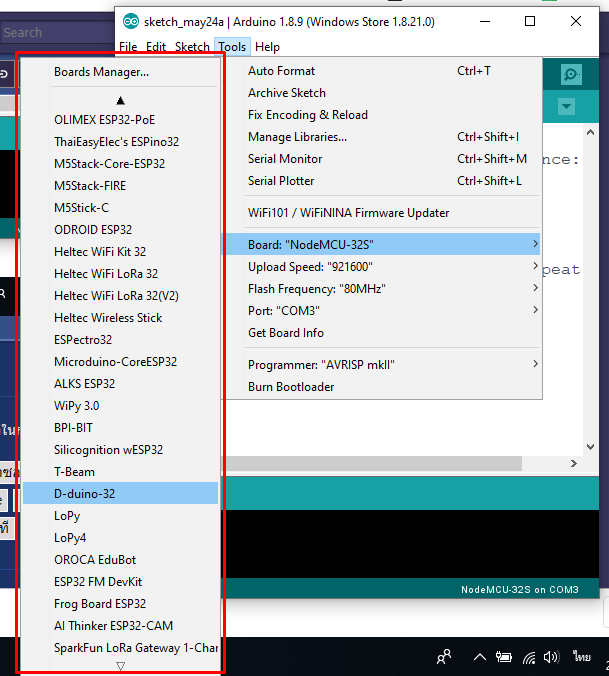This screenshot has width=609, height=676.
Task: Open Manage Libraries...
Action: coord(383,137)
